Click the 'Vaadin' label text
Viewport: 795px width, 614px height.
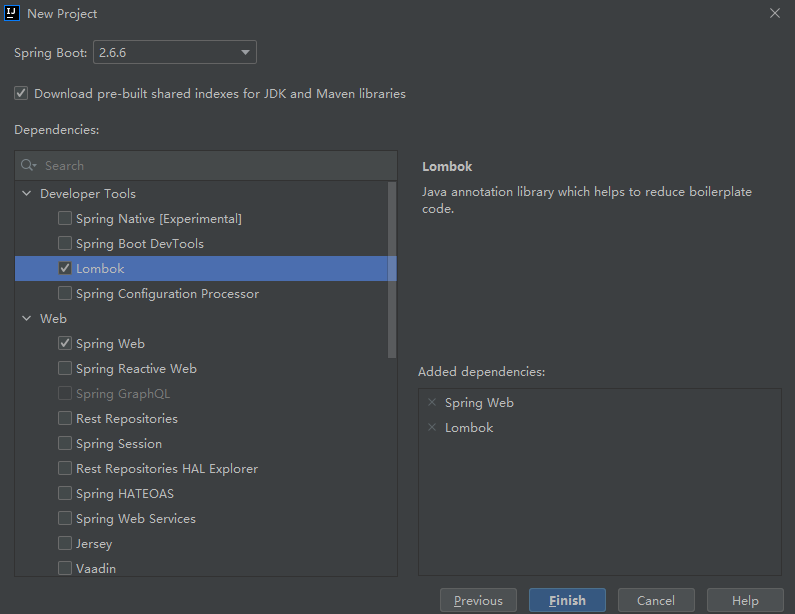pyautogui.click(x=96, y=569)
